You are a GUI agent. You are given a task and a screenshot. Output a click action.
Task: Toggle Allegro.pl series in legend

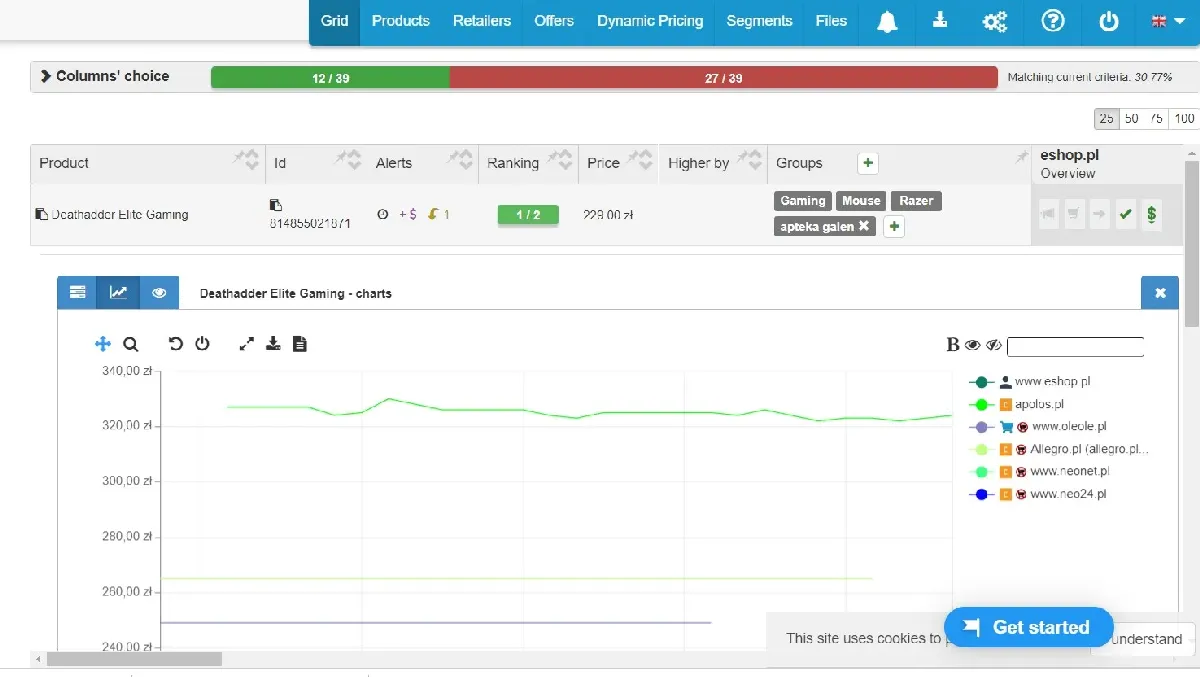click(1059, 449)
